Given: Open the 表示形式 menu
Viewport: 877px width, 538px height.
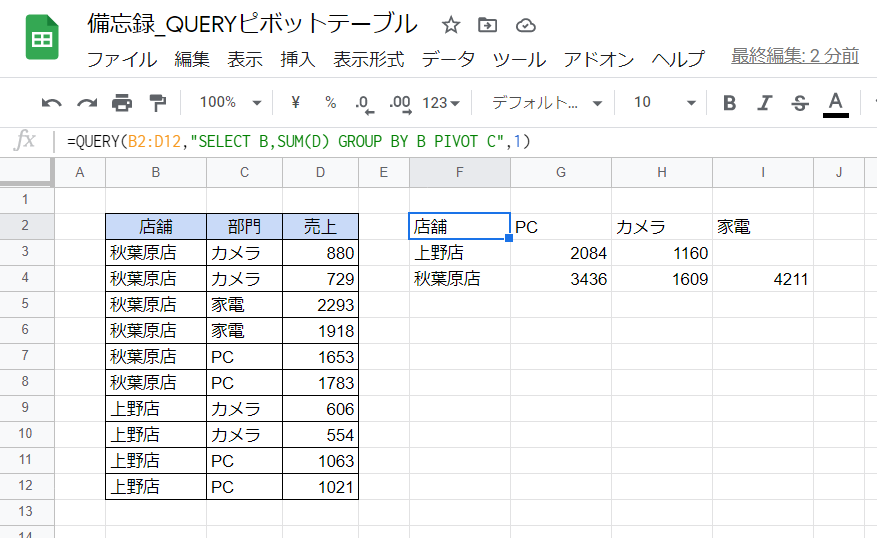Looking at the screenshot, I should (369, 59).
